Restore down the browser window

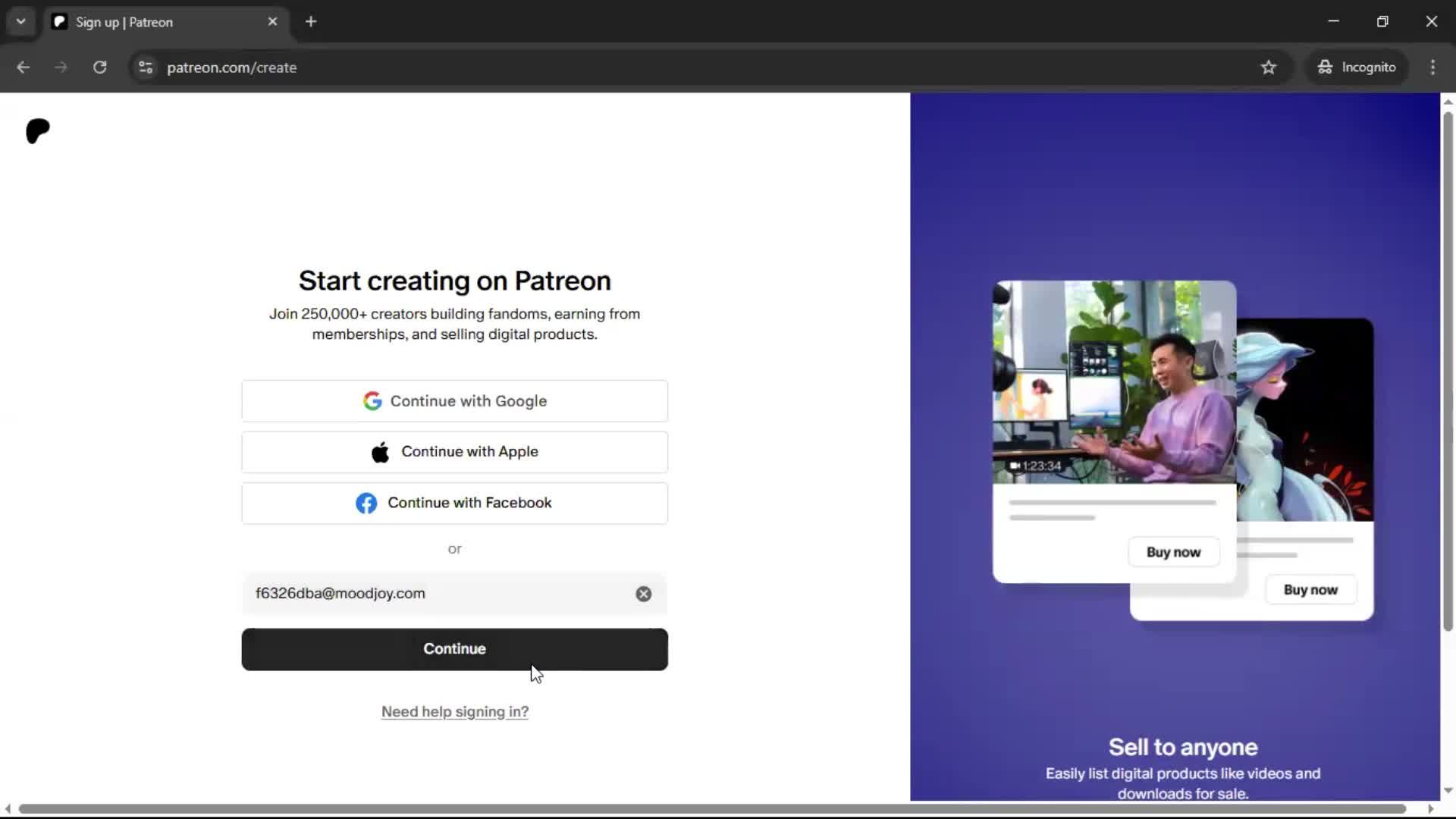[x=1382, y=21]
